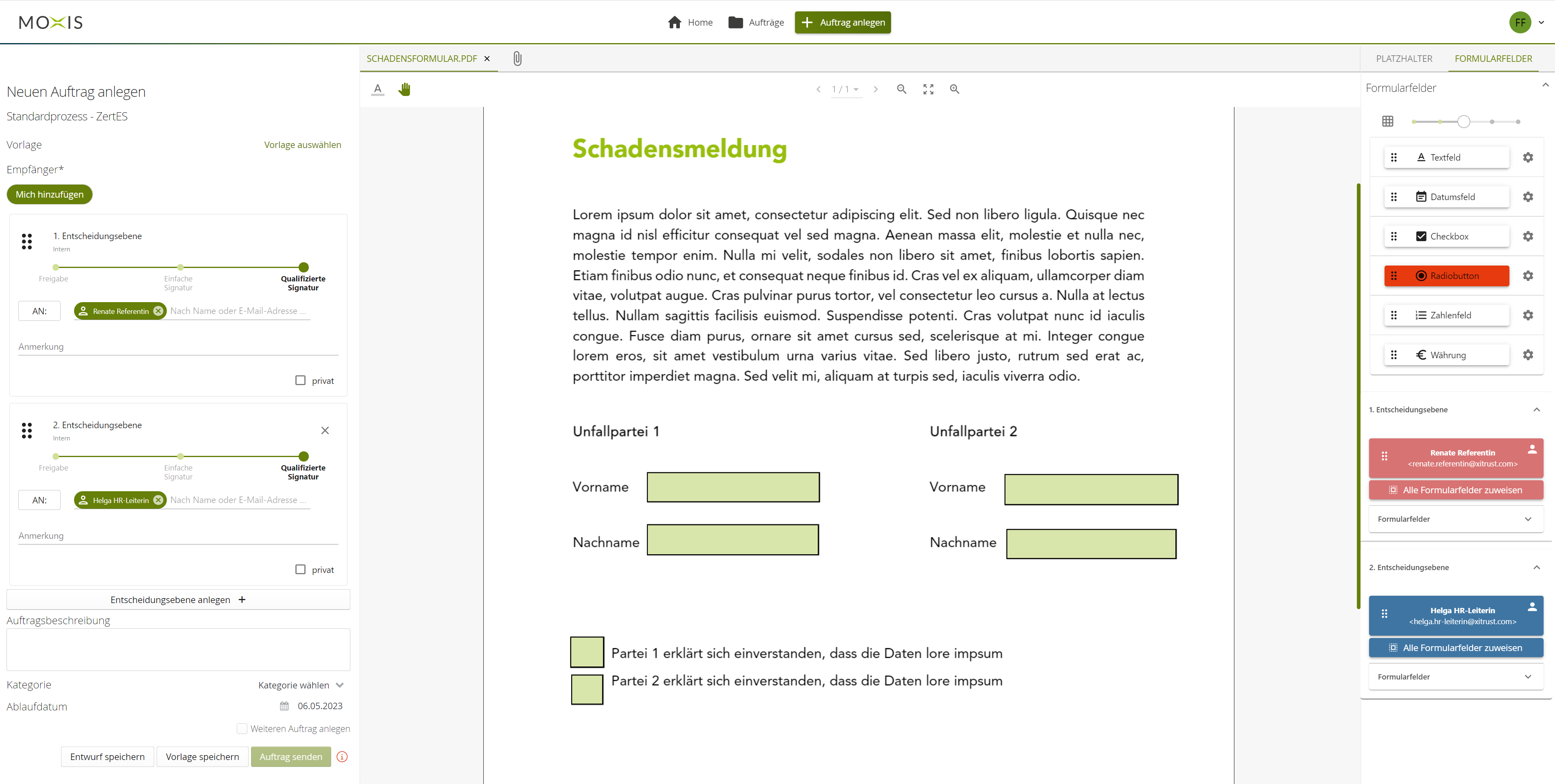Click the Checkbox field type icon

tap(1421, 236)
